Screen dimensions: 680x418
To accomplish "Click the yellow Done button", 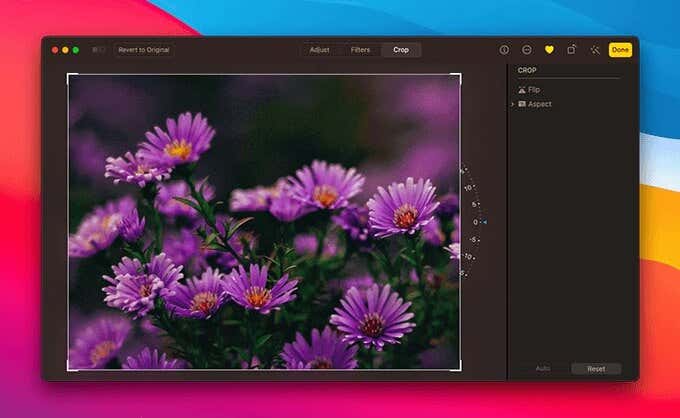I will (x=620, y=50).
